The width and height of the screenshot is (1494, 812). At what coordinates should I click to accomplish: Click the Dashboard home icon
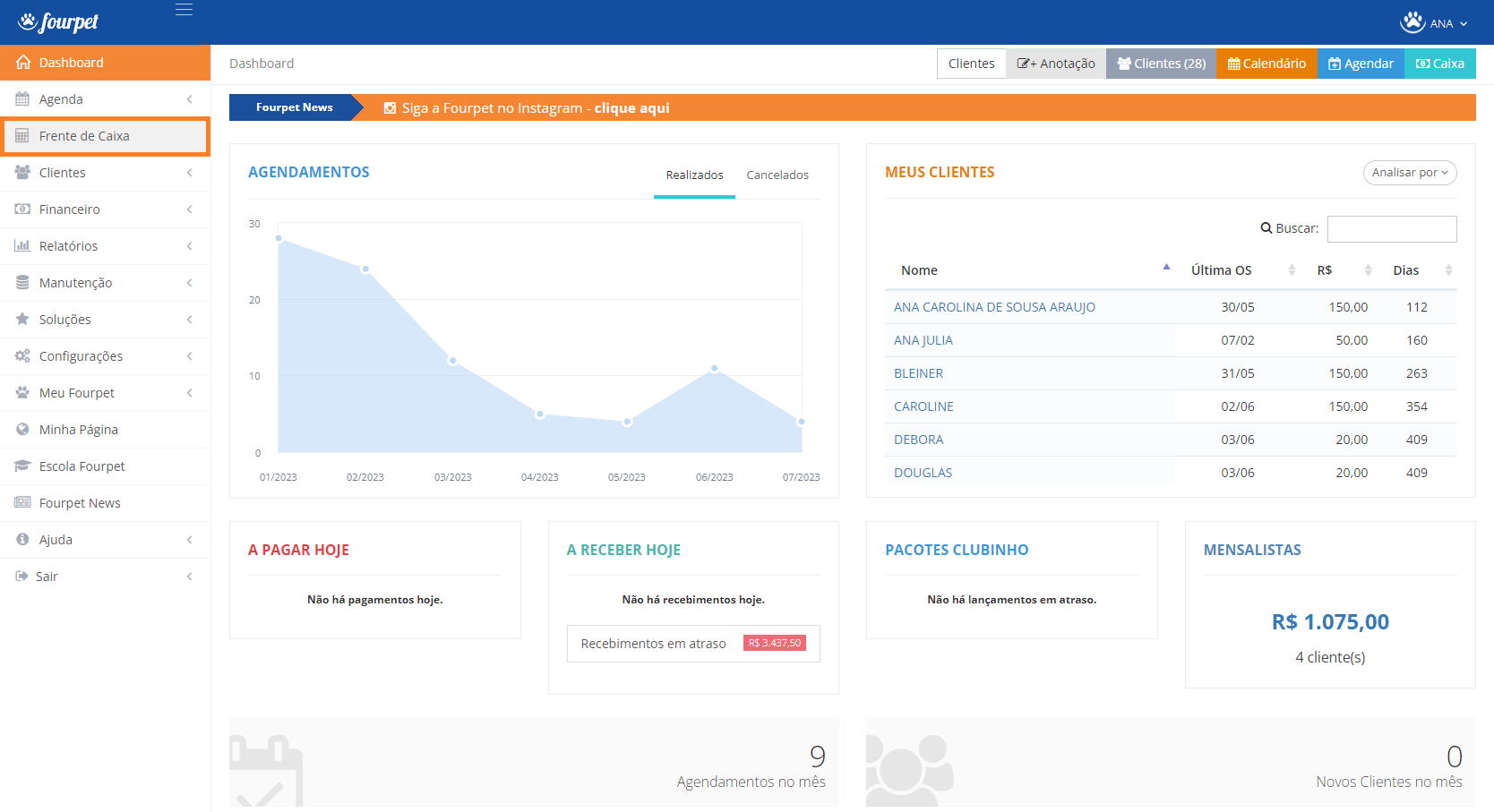[23, 63]
